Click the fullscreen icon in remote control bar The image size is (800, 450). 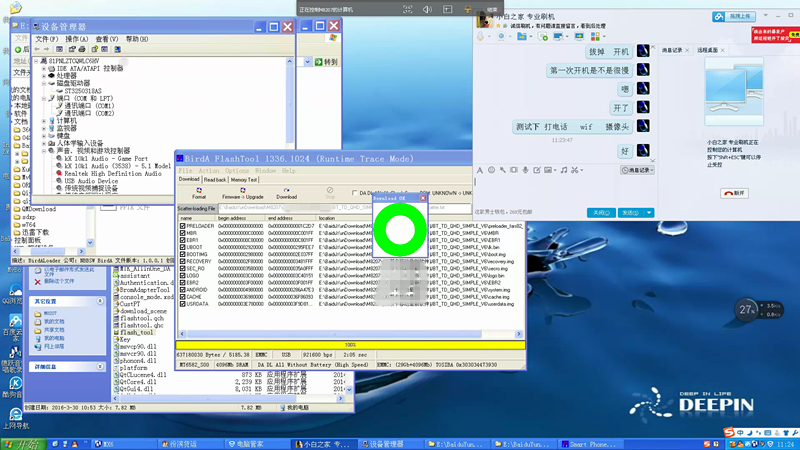pos(407,9)
